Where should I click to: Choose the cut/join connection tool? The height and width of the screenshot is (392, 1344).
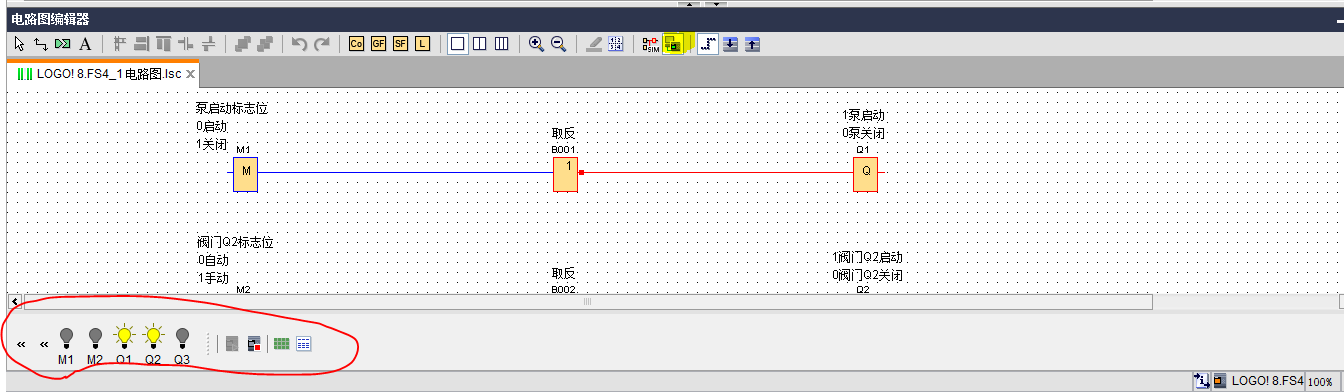63,44
